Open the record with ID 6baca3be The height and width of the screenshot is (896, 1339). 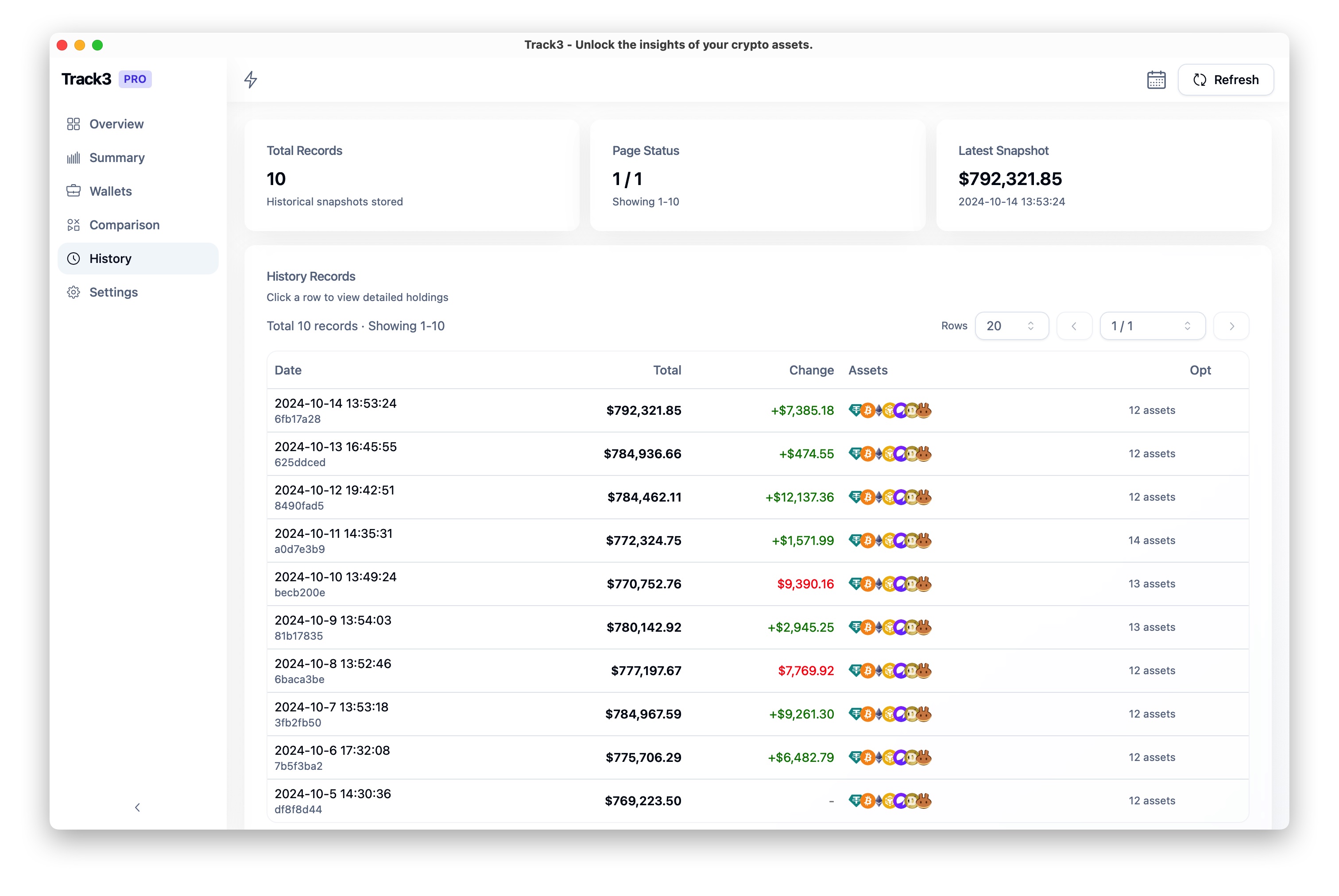299,679
